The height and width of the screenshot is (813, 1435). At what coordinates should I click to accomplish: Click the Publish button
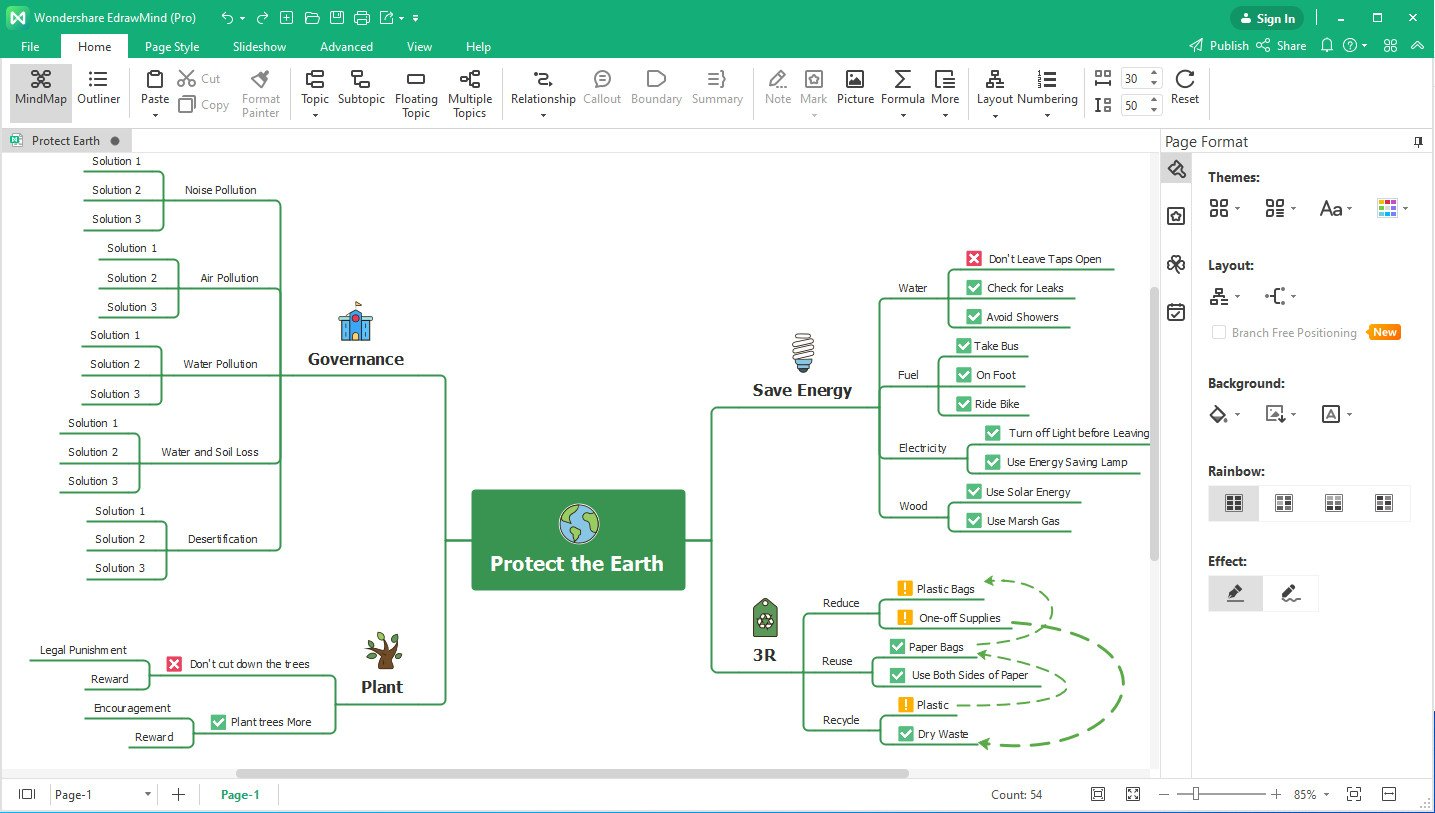1219,46
